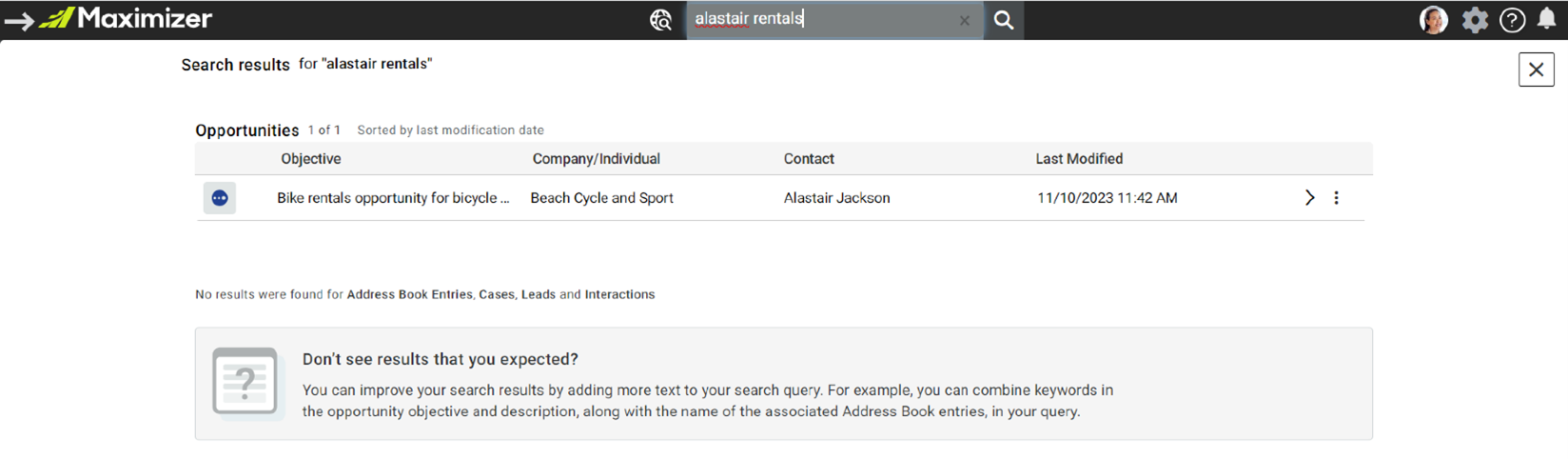Click the magnifying glass search button
The image size is (1568, 459).
[x=1004, y=20]
